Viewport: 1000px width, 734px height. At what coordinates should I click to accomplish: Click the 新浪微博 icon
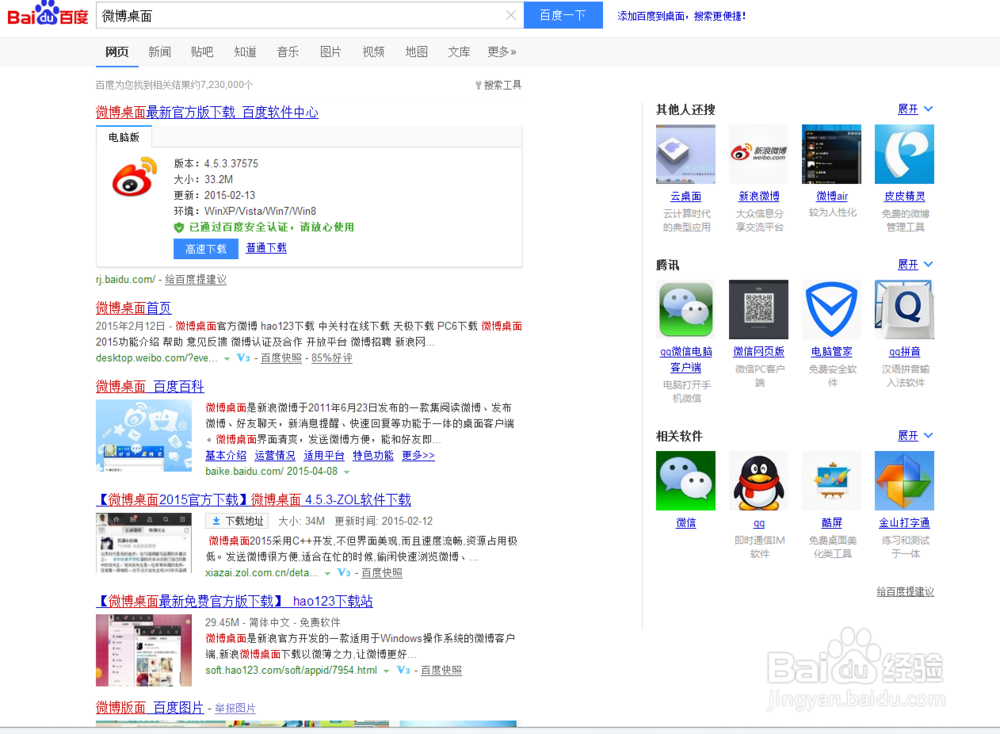point(758,154)
